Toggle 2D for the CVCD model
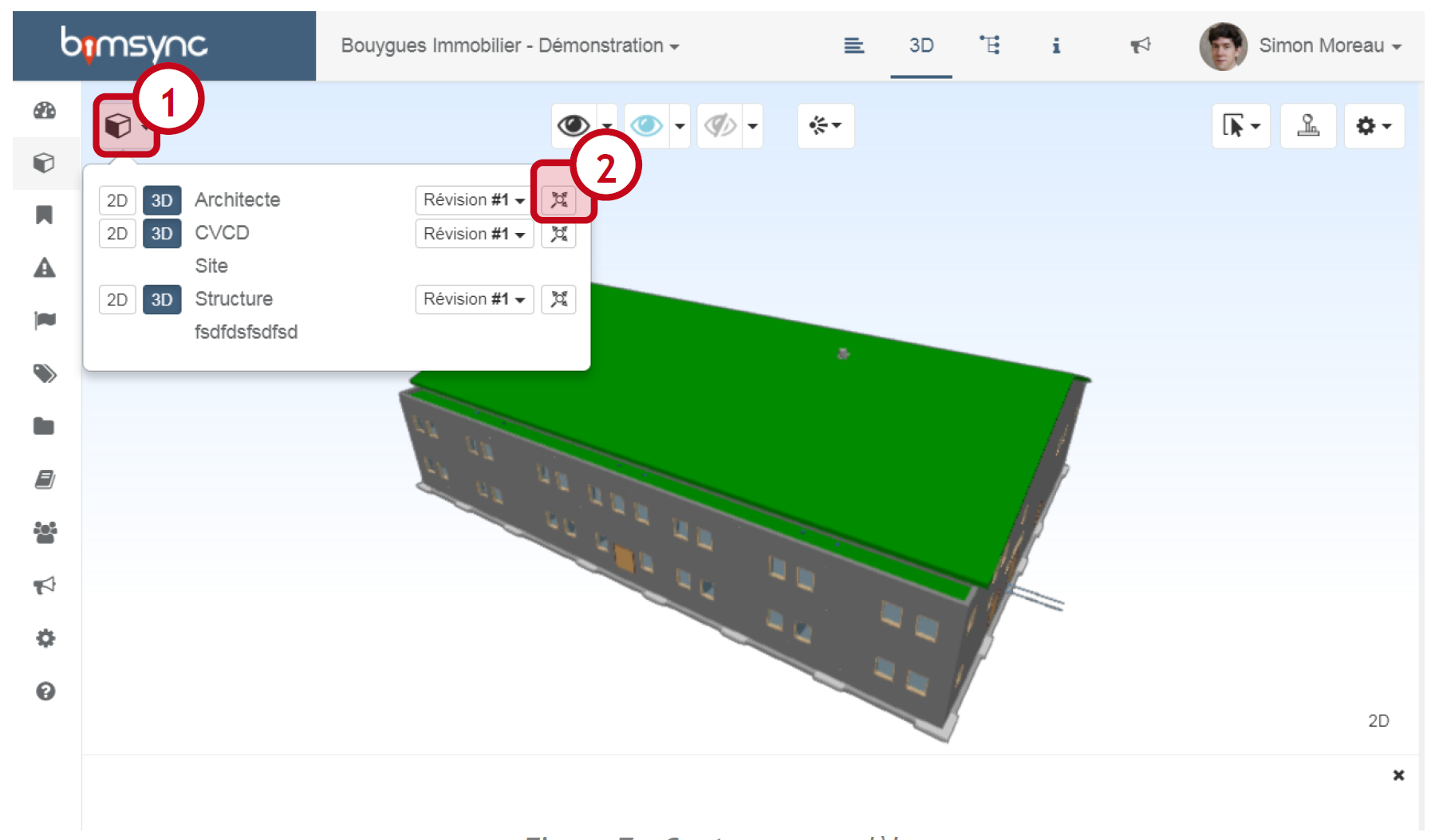This screenshot has width=1435, height=840. pyautogui.click(x=117, y=234)
